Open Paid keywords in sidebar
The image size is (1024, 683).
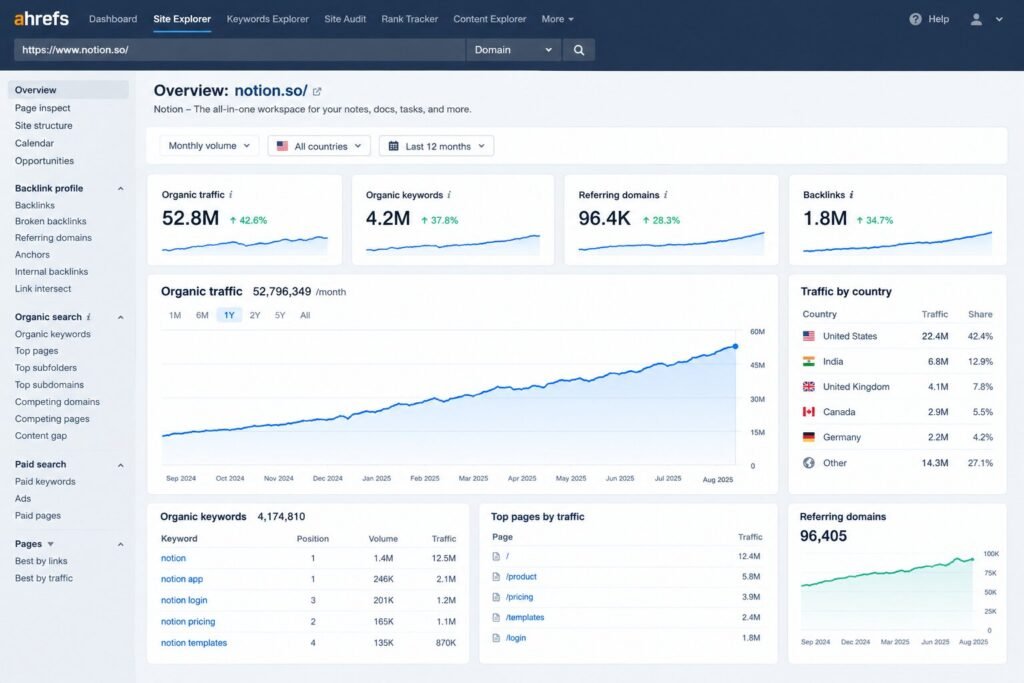tap(45, 481)
